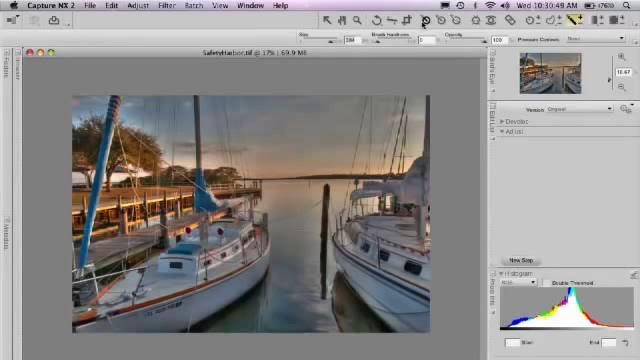Image resolution: width=640 pixels, height=360 pixels.
Task: Click the Bird's Eye zoom percentage field
Action: point(624,72)
